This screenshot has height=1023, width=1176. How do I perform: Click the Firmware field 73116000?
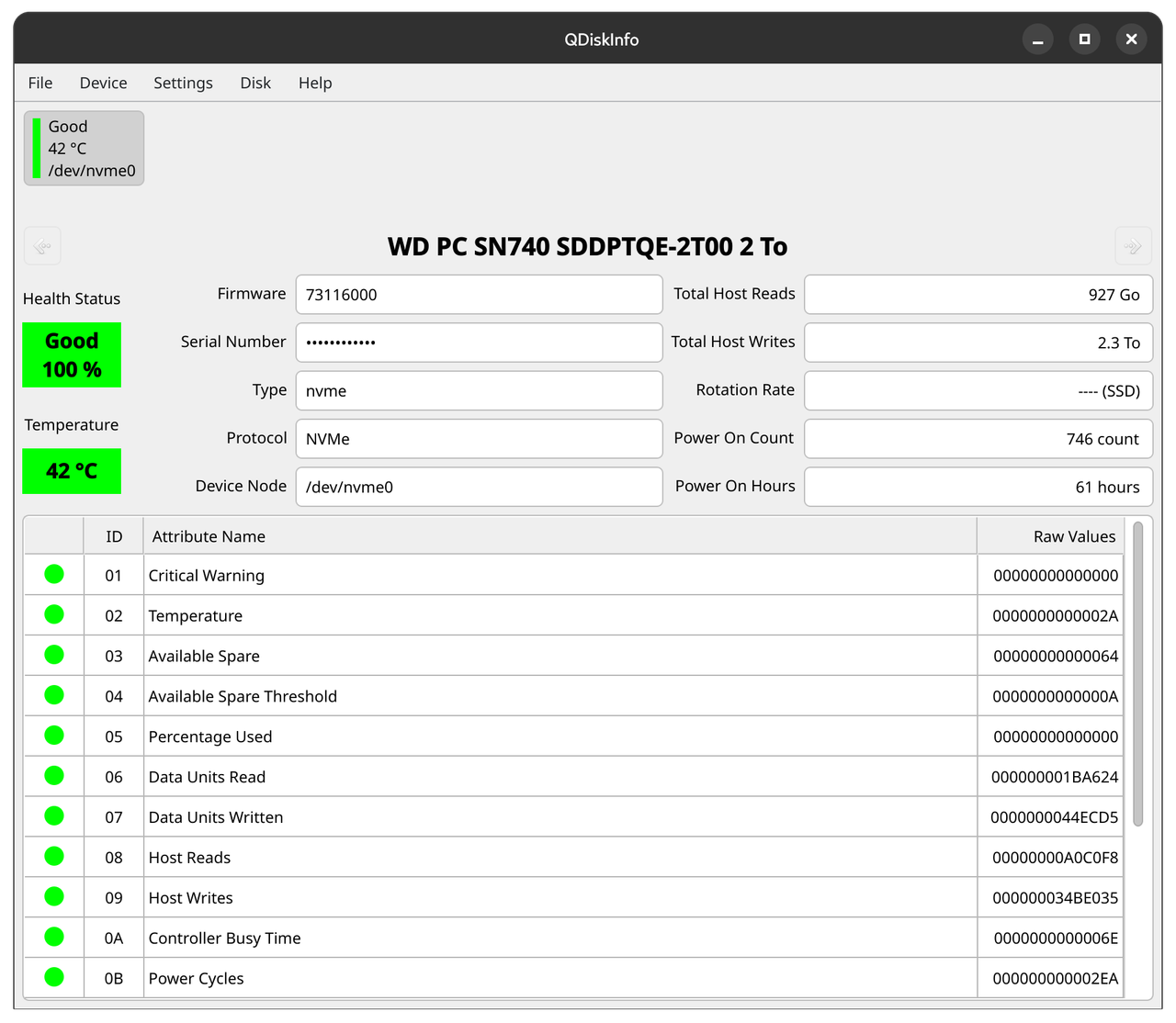tap(479, 294)
